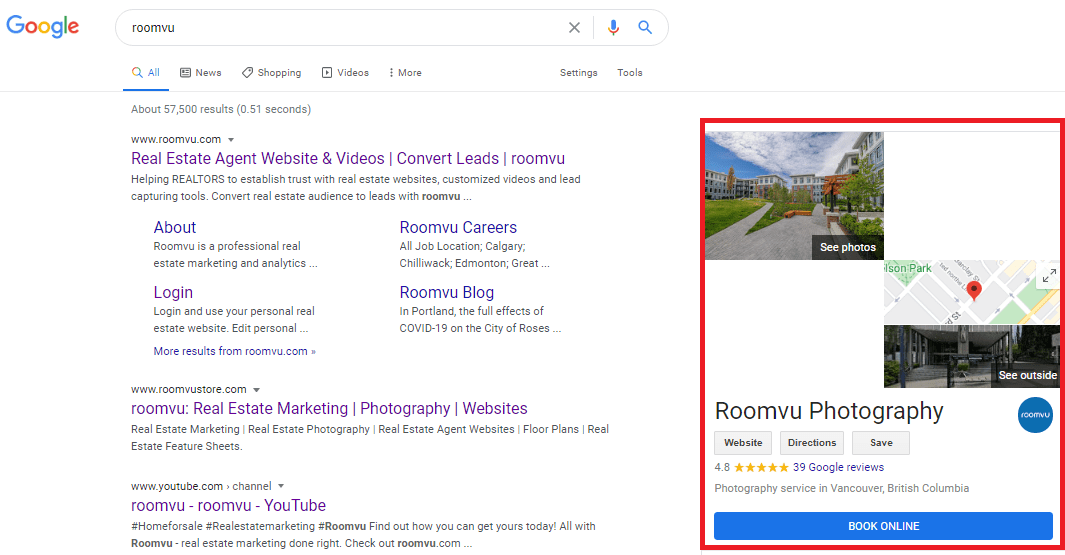This screenshot has height=555, width=1065.
Task: Clear the search box with X icon
Action: (x=574, y=28)
